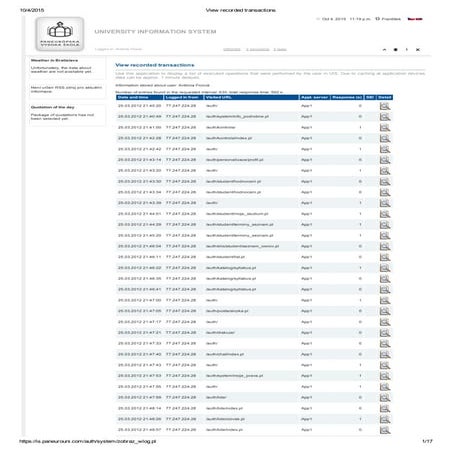Open detail icon for the 21:47:00 row

tap(385, 300)
